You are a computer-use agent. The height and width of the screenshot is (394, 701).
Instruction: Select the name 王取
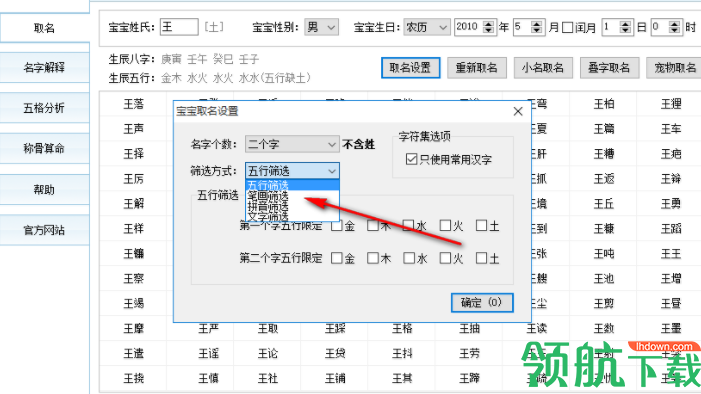click(268, 329)
